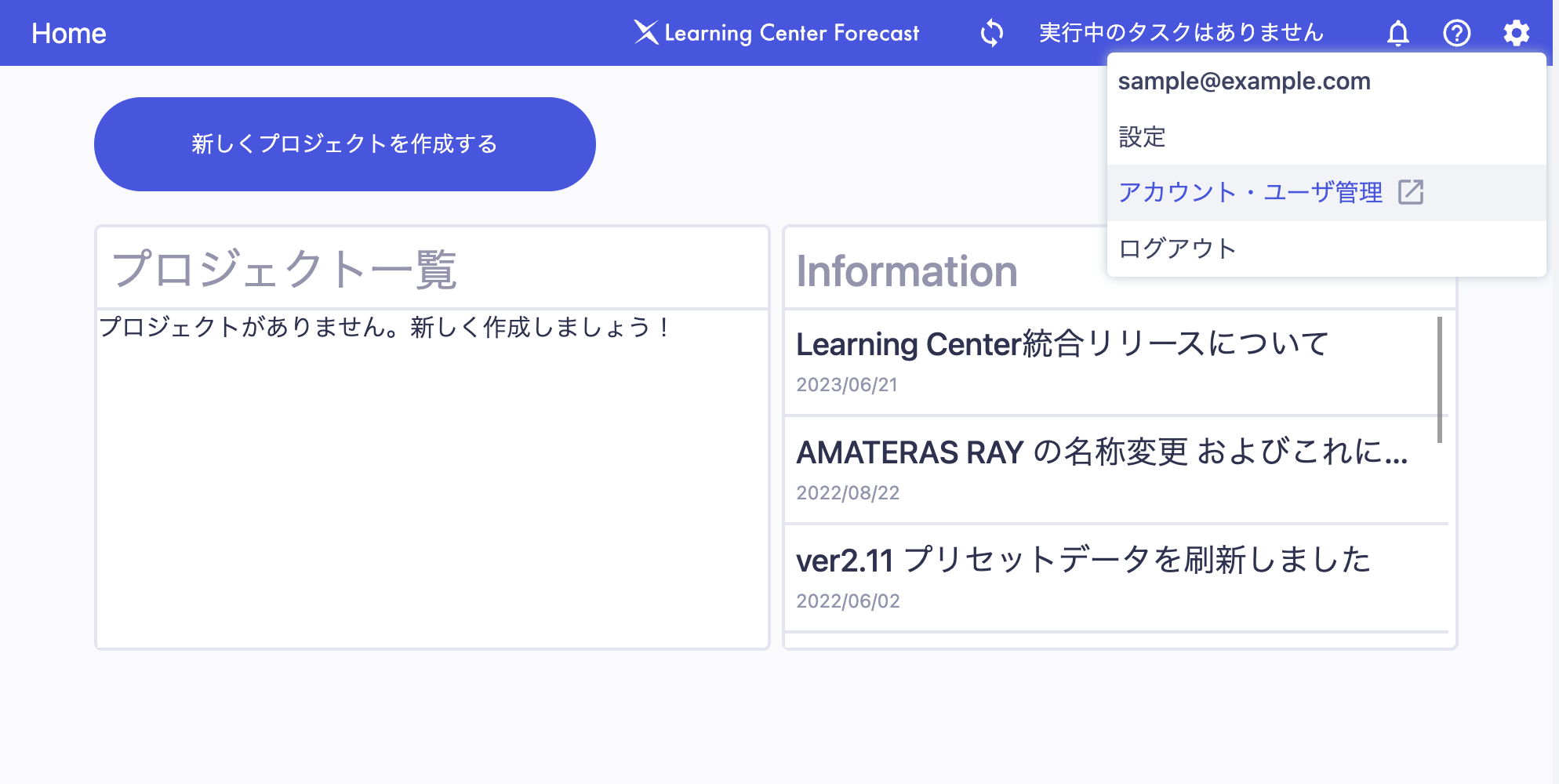Screen dimensions: 1559x784
Task: Click the empty project list message
Action: pos(383,328)
